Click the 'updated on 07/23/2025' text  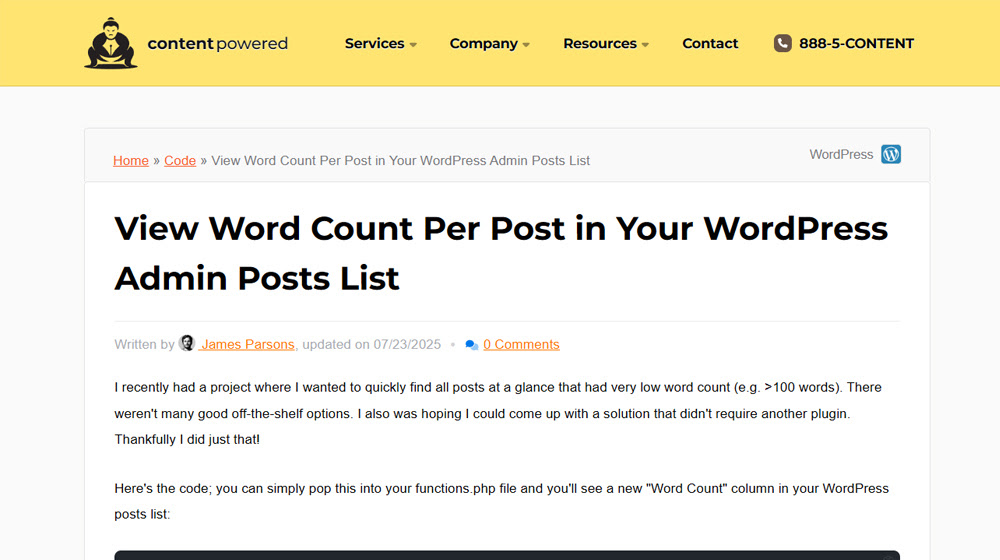[371, 344]
